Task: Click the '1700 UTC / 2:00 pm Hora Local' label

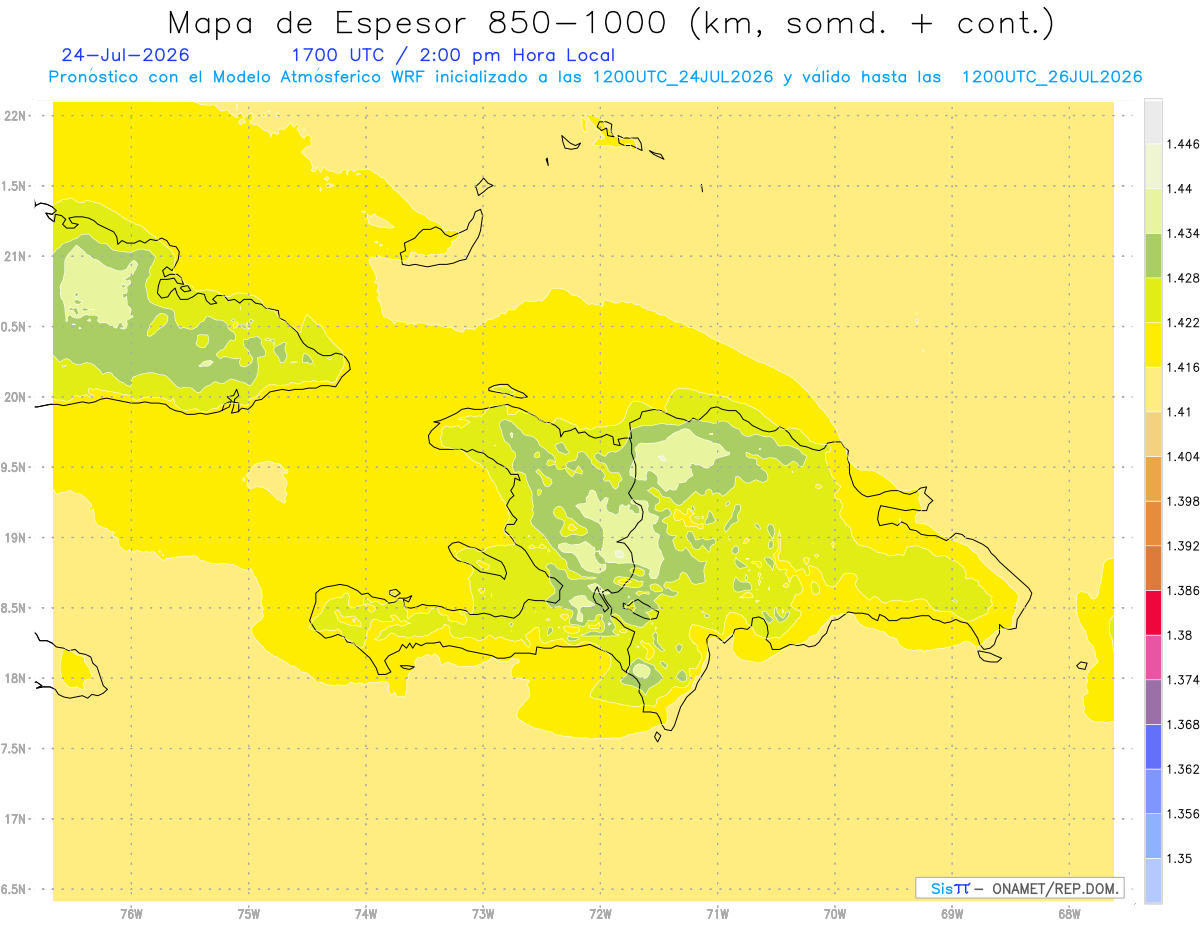Action: tap(453, 56)
